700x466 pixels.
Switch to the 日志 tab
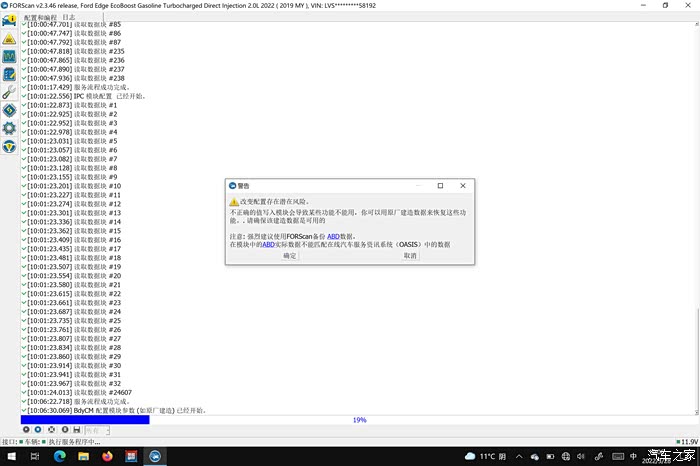(68, 17)
